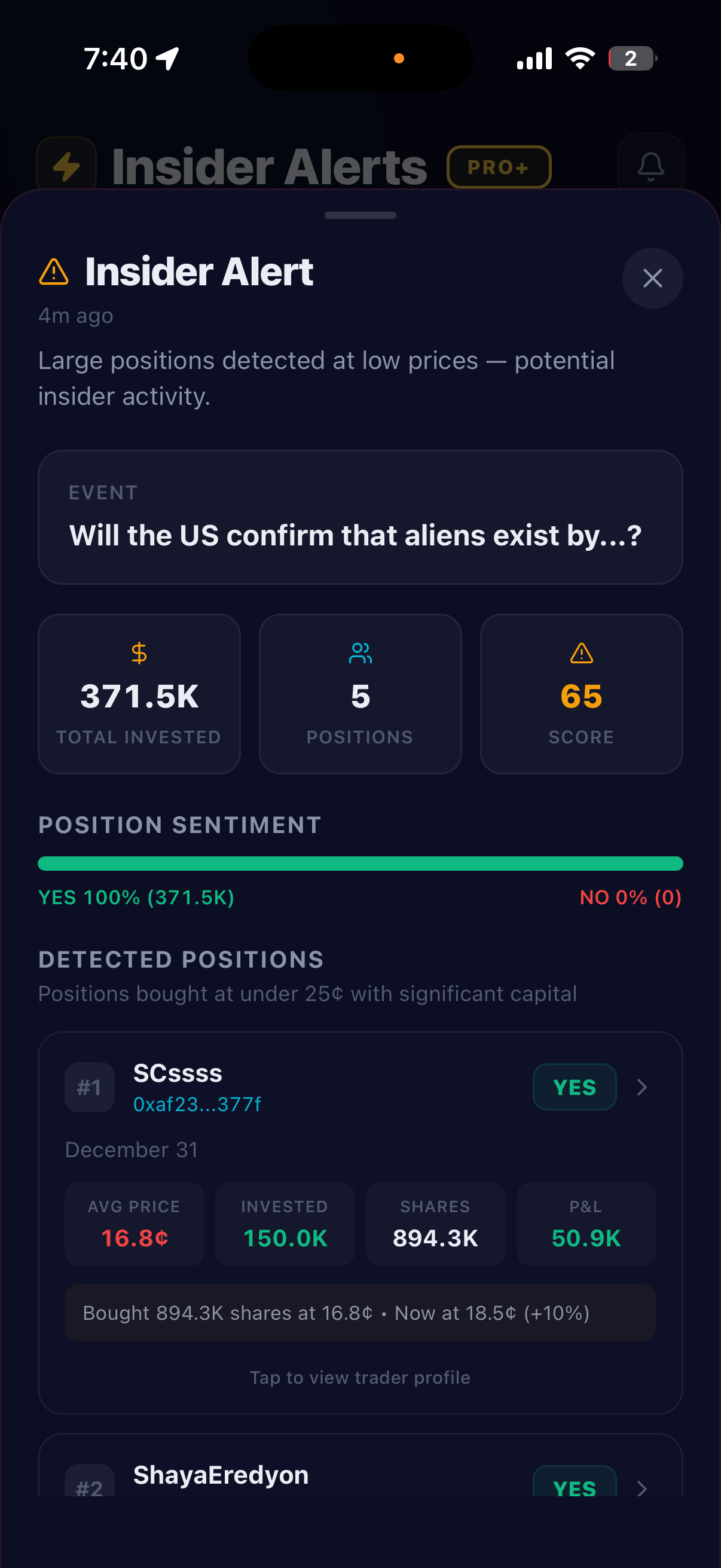Click the people icon above Positions count
The width and height of the screenshot is (721, 1568).
pyautogui.click(x=360, y=653)
